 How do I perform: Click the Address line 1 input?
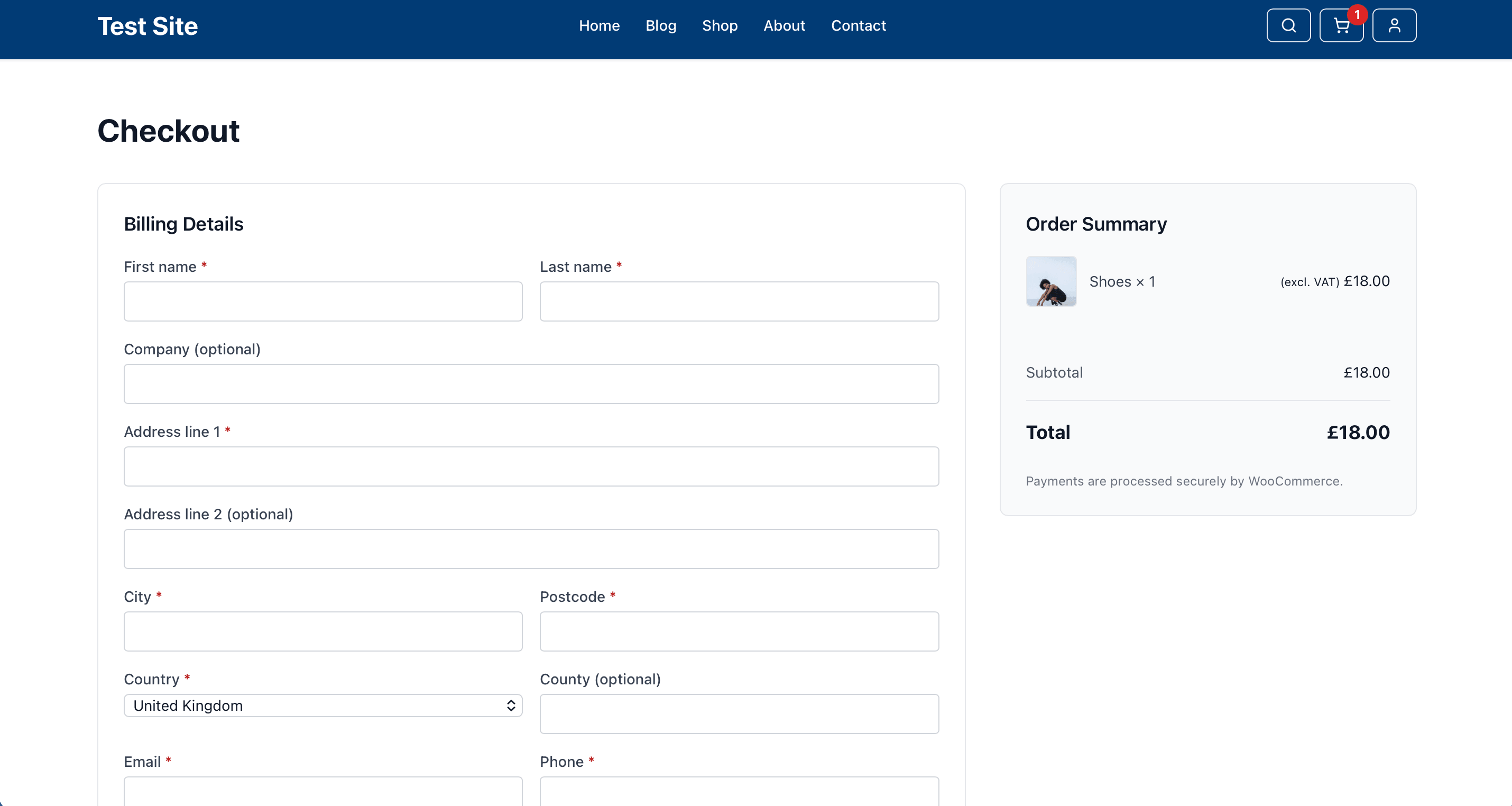click(x=531, y=466)
